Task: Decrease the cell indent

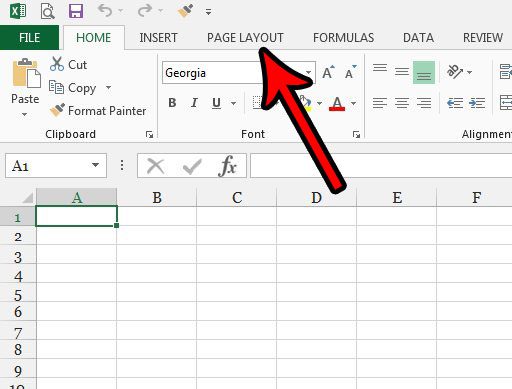Action: pyautogui.click(x=455, y=103)
